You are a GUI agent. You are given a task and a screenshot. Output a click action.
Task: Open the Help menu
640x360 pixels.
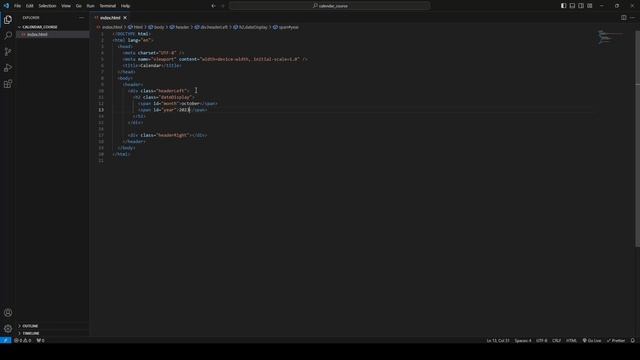[x=125, y=6]
